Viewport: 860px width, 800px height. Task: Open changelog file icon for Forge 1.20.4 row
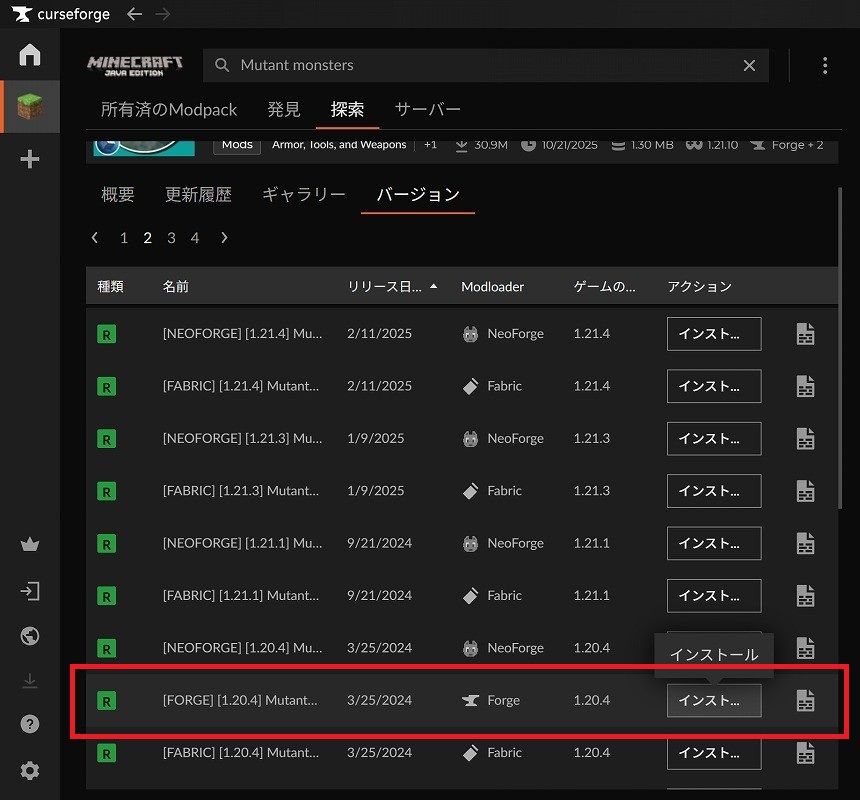click(x=805, y=701)
